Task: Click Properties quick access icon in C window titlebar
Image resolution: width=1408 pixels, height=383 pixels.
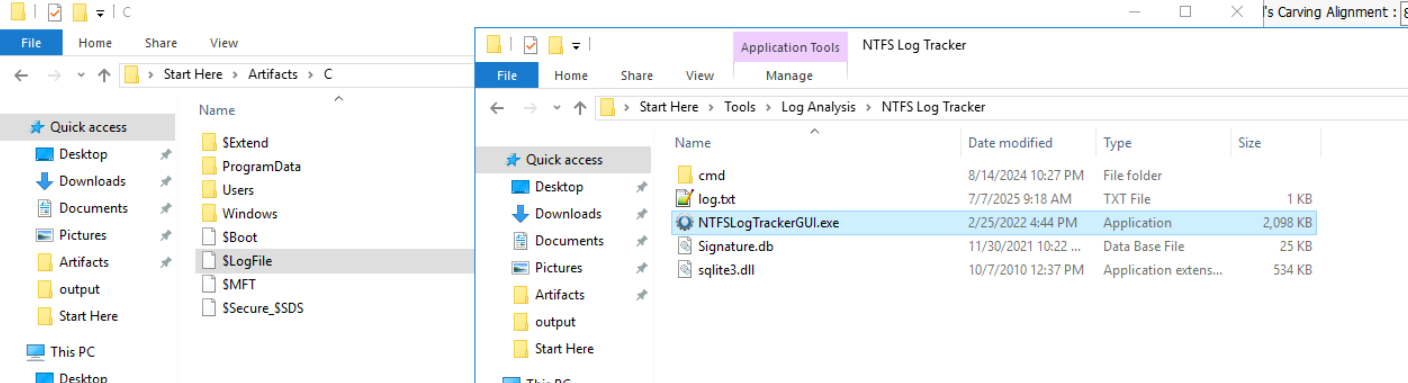Action: click(55, 13)
